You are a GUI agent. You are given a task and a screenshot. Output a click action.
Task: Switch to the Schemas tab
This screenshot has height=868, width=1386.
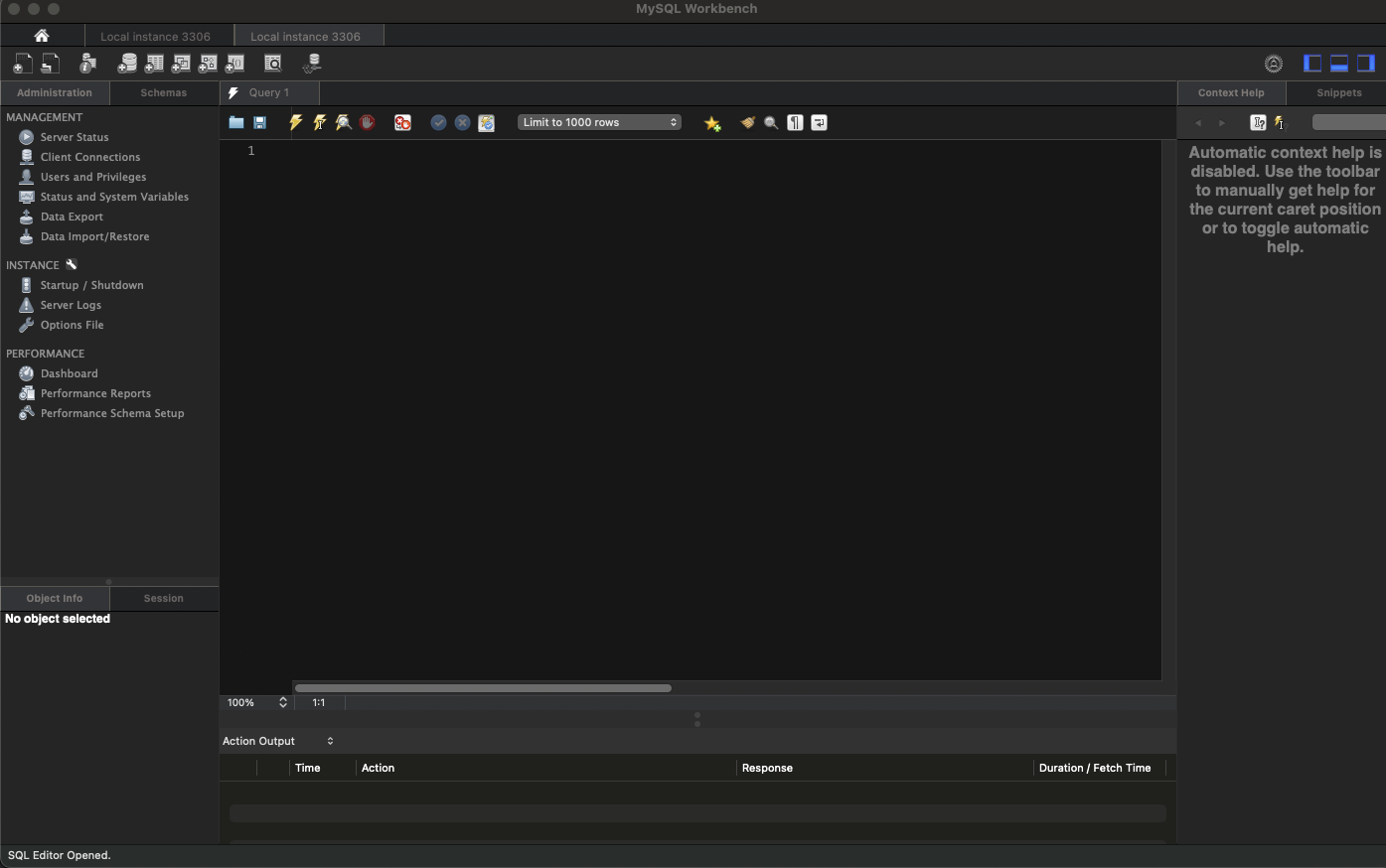click(x=164, y=92)
